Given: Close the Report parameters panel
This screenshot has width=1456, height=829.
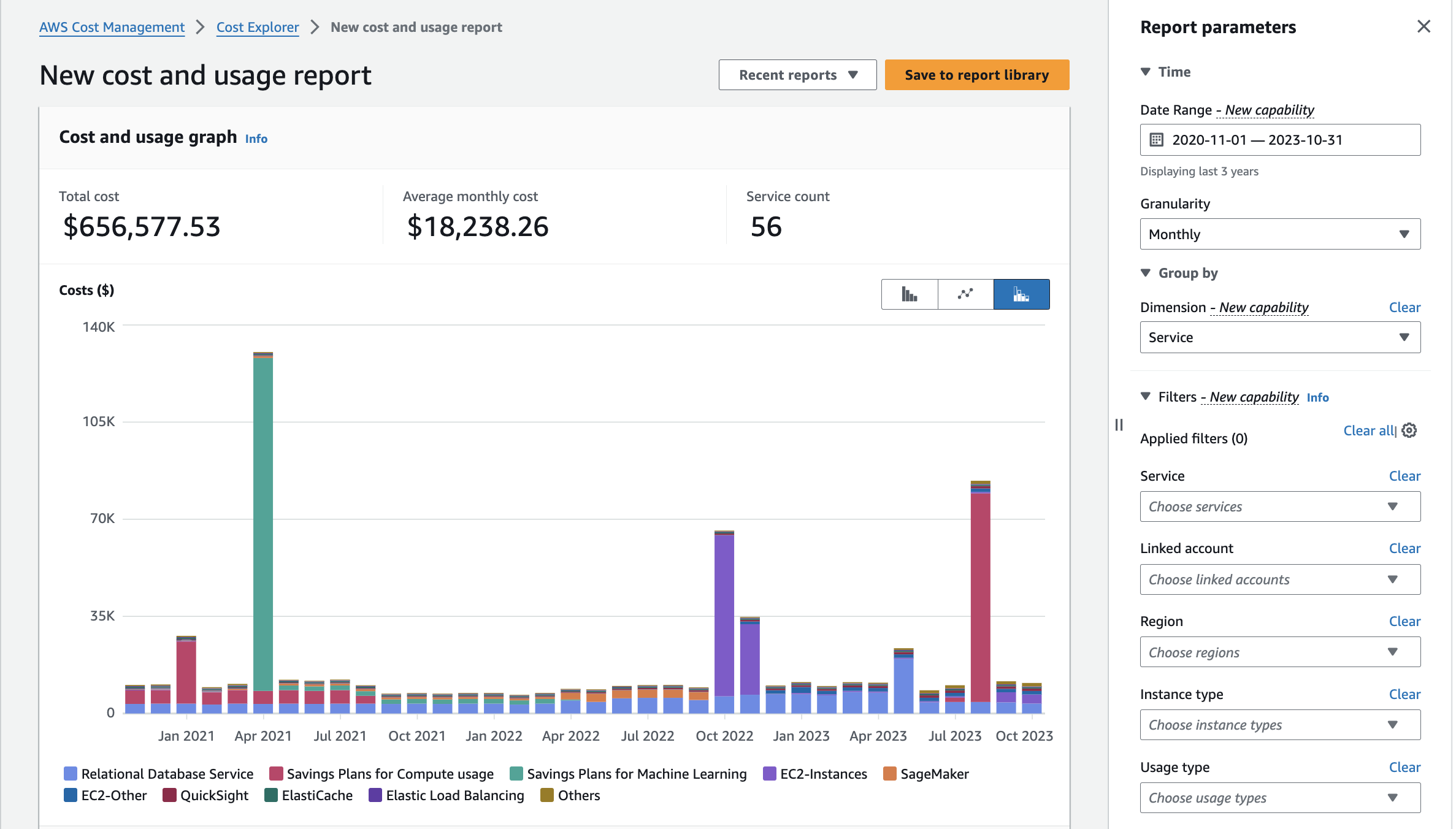Looking at the screenshot, I should coord(1423,26).
